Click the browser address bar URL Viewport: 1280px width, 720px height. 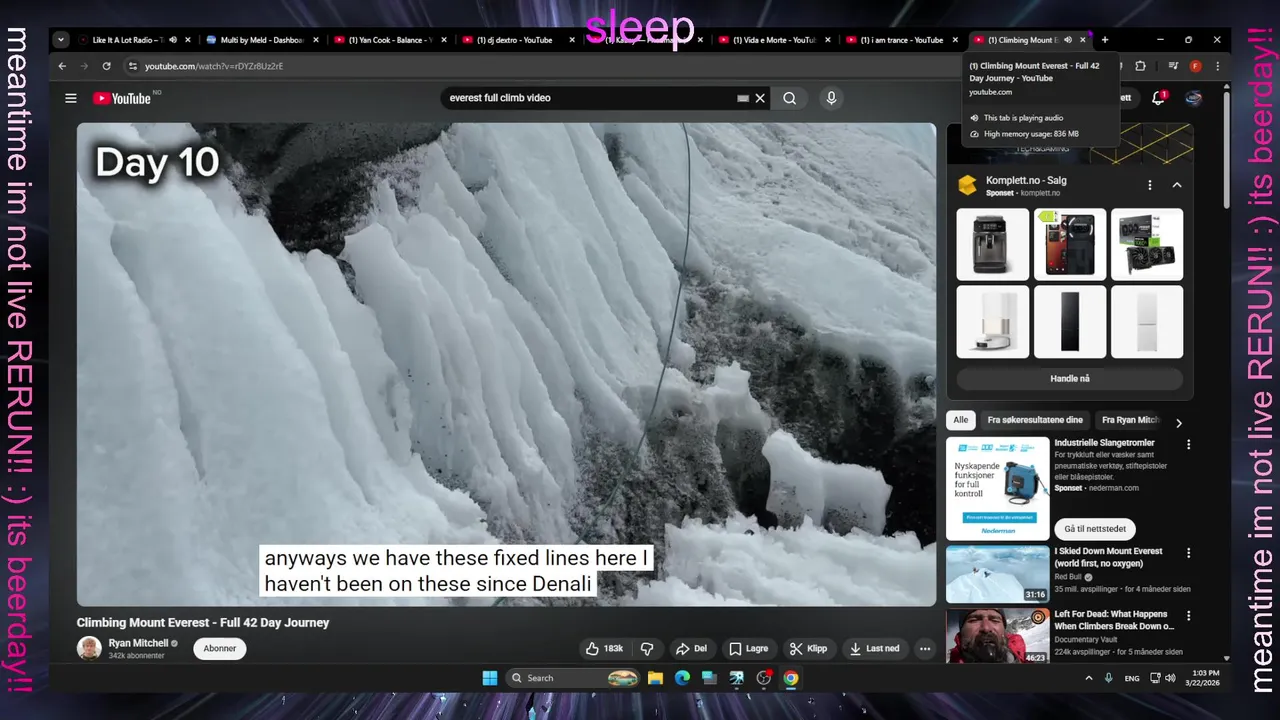click(x=214, y=66)
